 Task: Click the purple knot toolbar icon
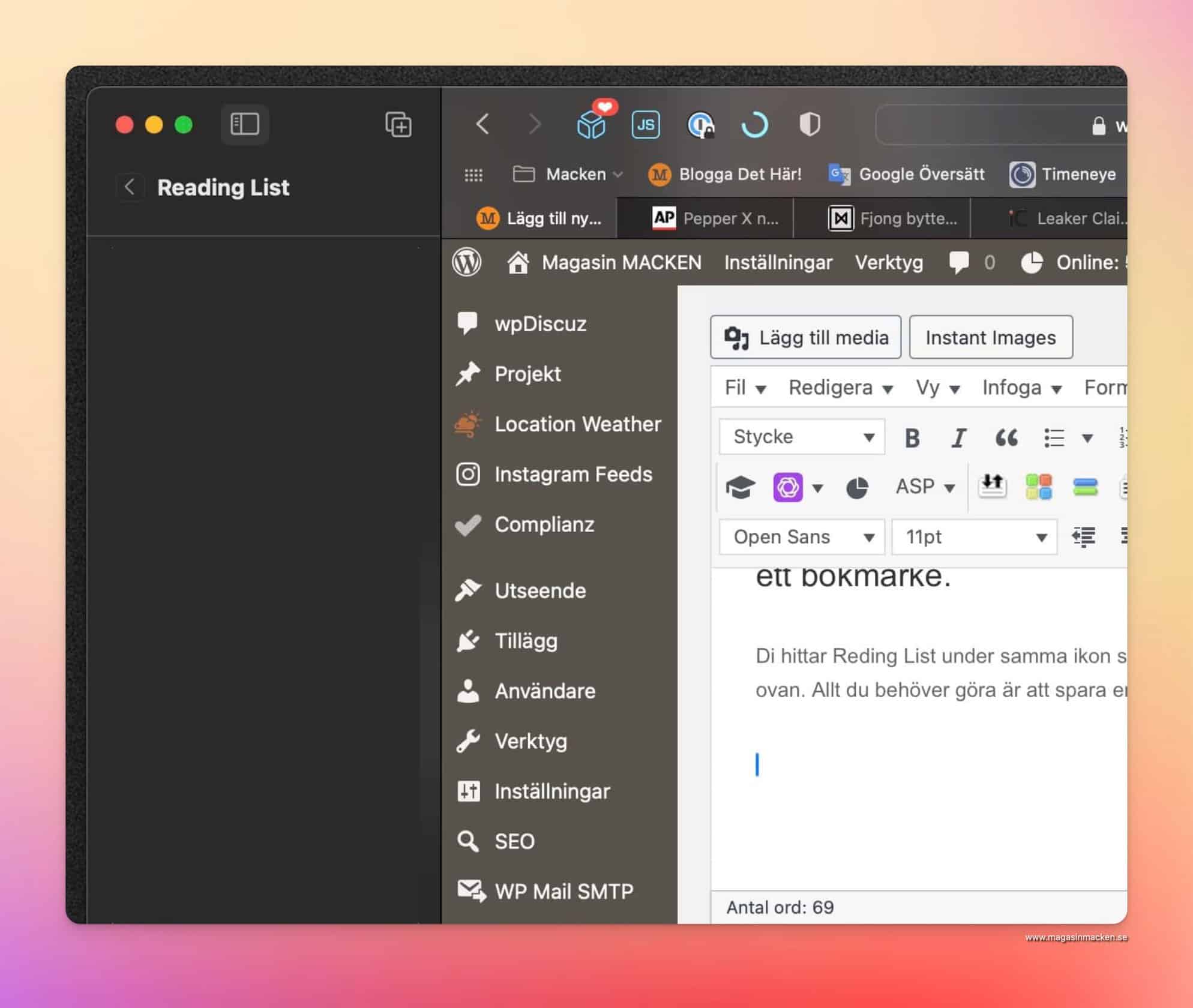(787, 487)
